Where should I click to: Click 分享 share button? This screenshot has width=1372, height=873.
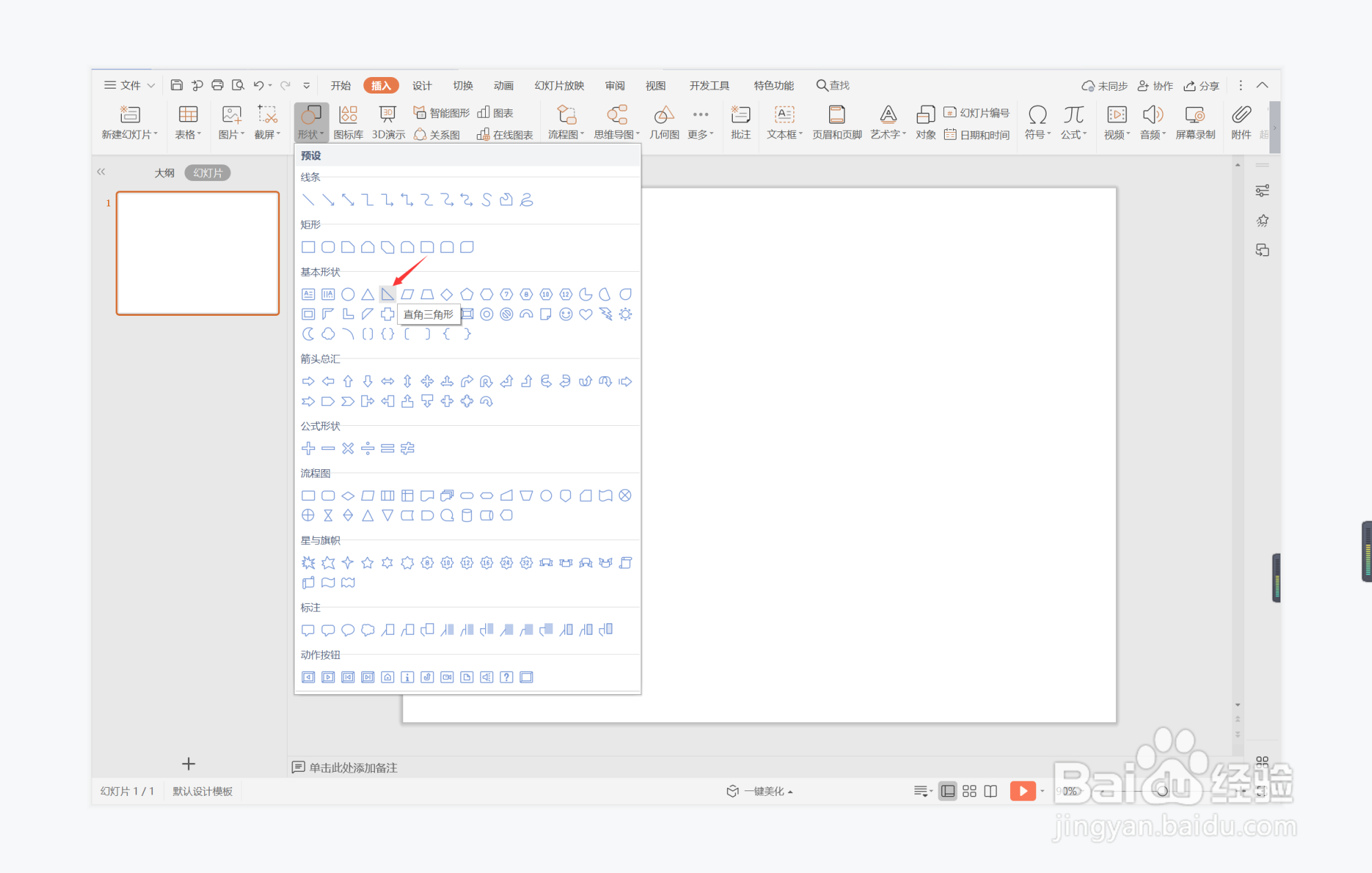pyautogui.click(x=1201, y=85)
